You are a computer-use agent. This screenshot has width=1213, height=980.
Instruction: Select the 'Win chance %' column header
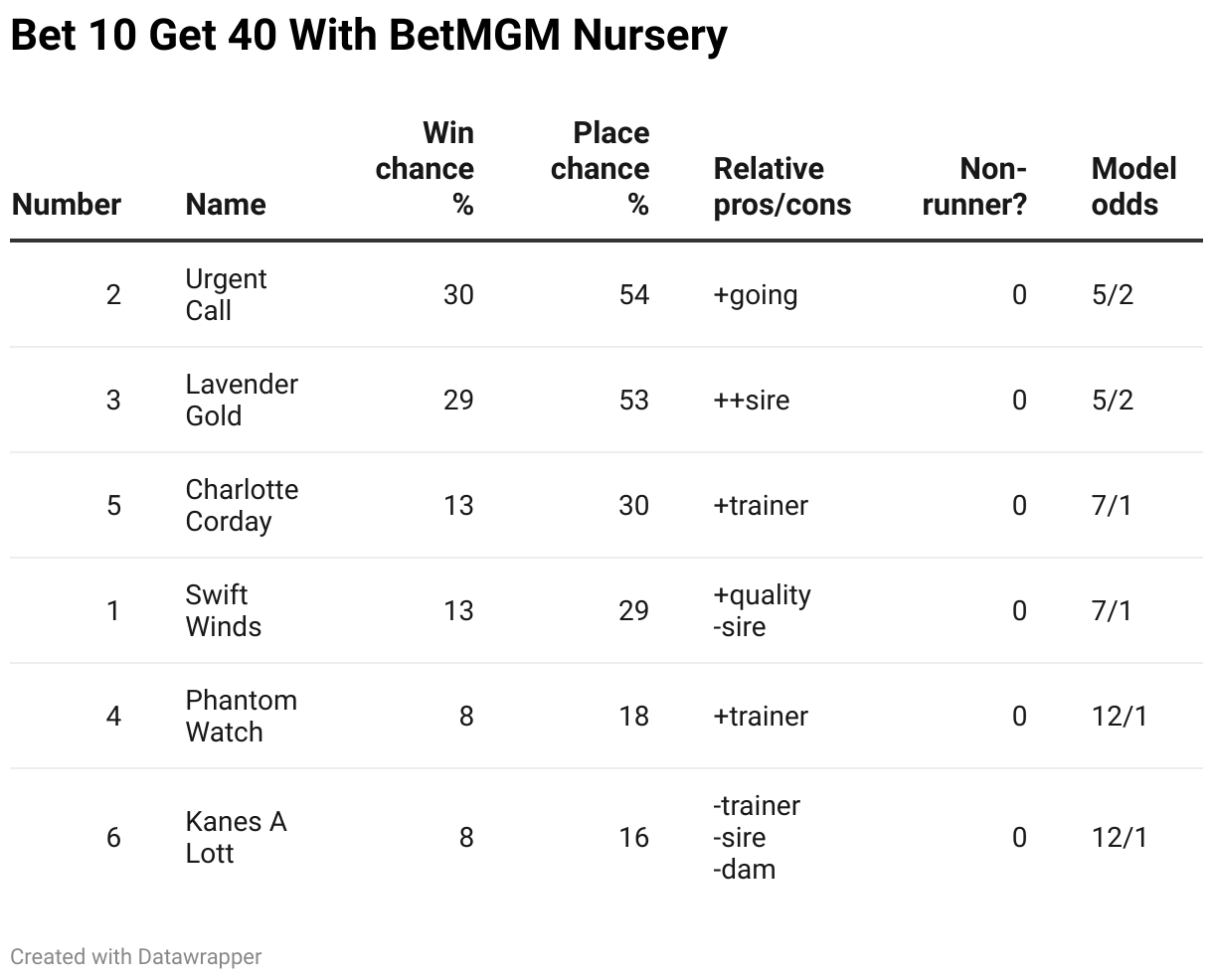pyautogui.click(x=425, y=168)
